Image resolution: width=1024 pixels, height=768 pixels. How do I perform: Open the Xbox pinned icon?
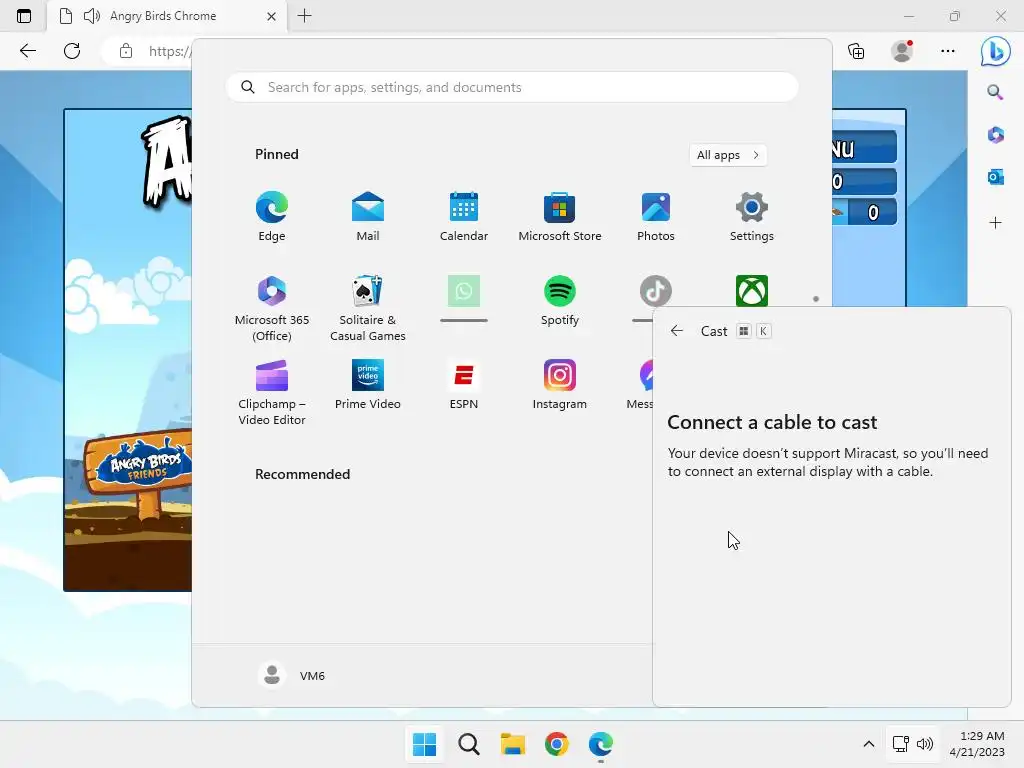click(x=752, y=291)
